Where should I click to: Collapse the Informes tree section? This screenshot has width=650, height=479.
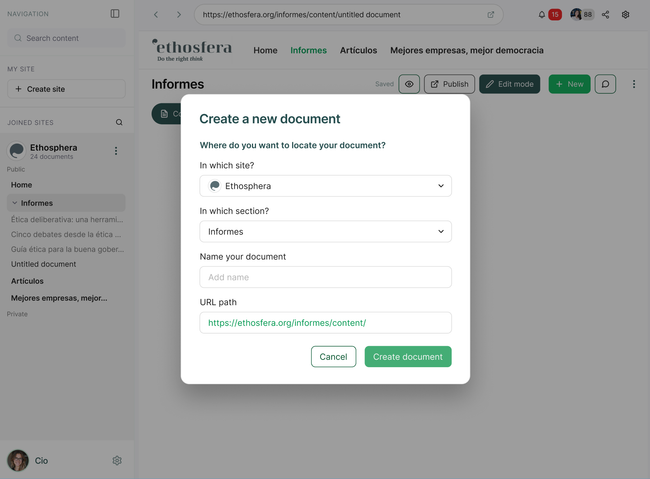click(x=15, y=203)
